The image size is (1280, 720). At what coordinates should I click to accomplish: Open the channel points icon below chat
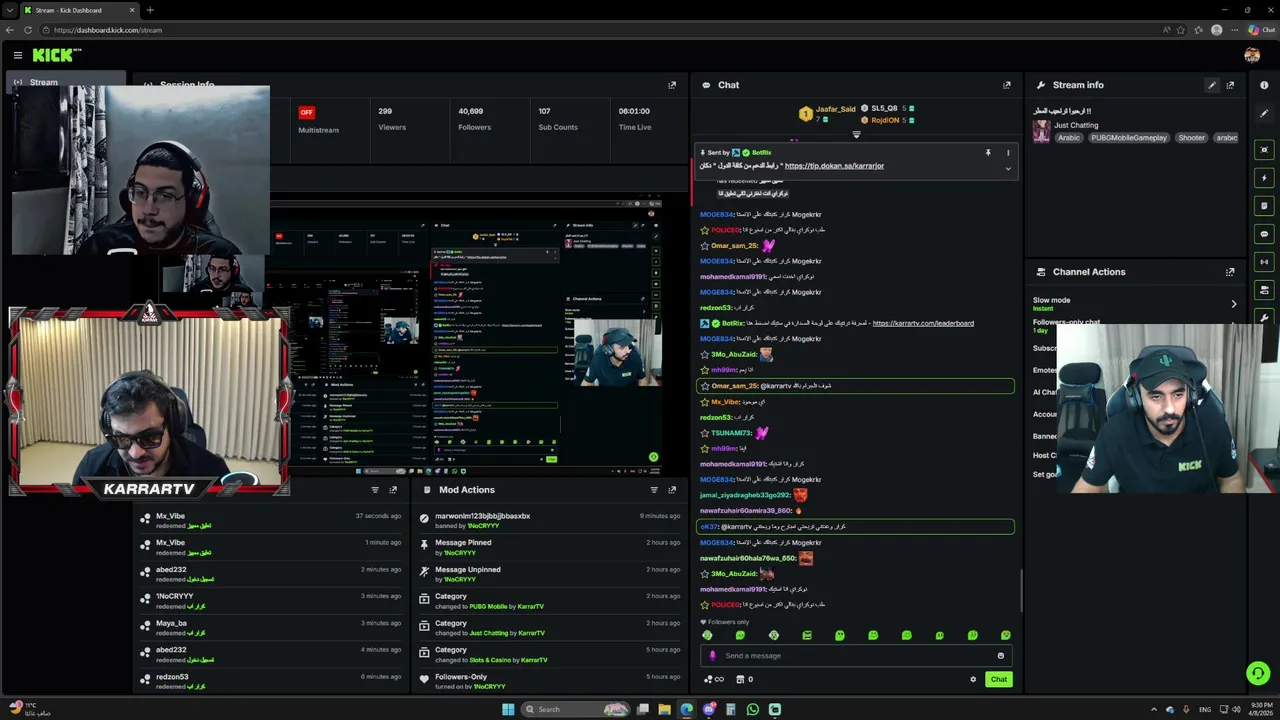714,680
